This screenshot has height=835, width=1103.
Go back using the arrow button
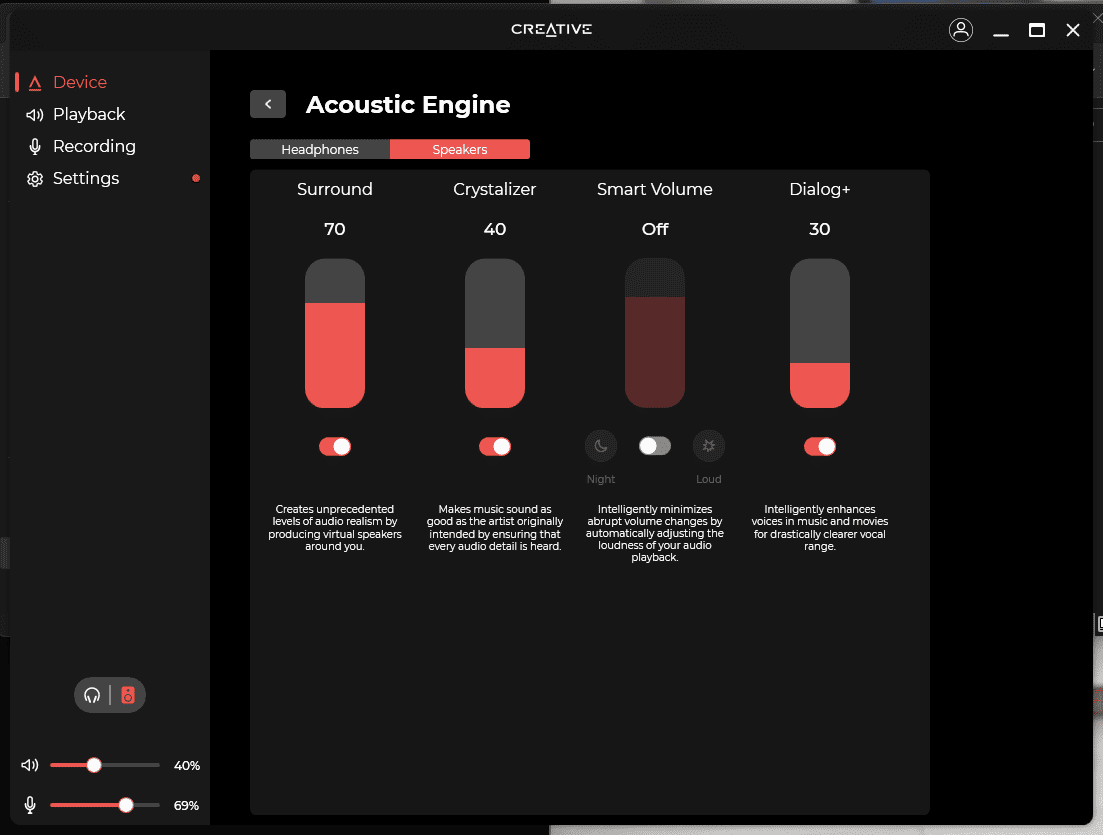click(268, 104)
